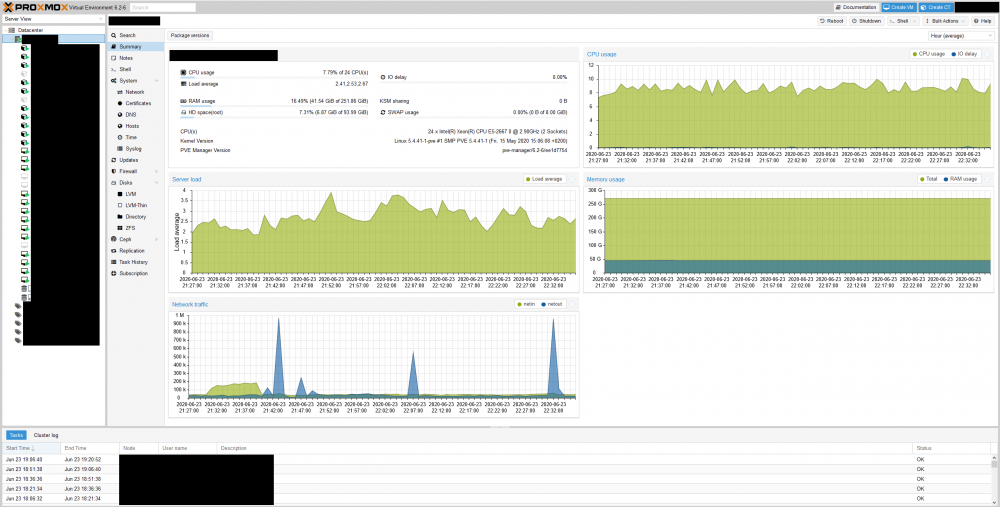Open DNS configuration
Image resolution: width=1000 pixels, height=507 pixels.
pos(131,115)
